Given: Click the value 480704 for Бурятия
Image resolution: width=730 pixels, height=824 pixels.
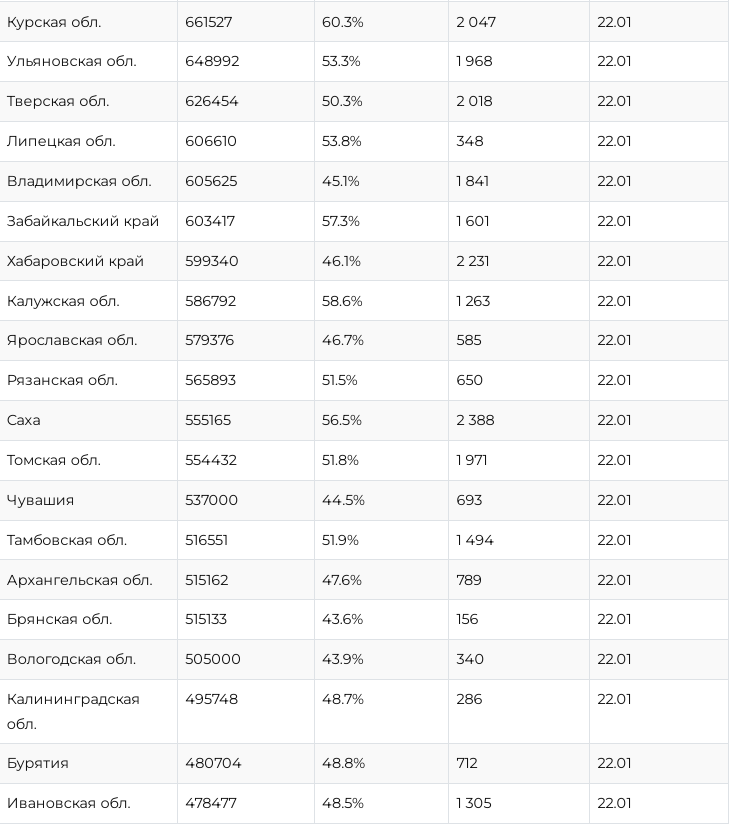Looking at the screenshot, I should (212, 764).
